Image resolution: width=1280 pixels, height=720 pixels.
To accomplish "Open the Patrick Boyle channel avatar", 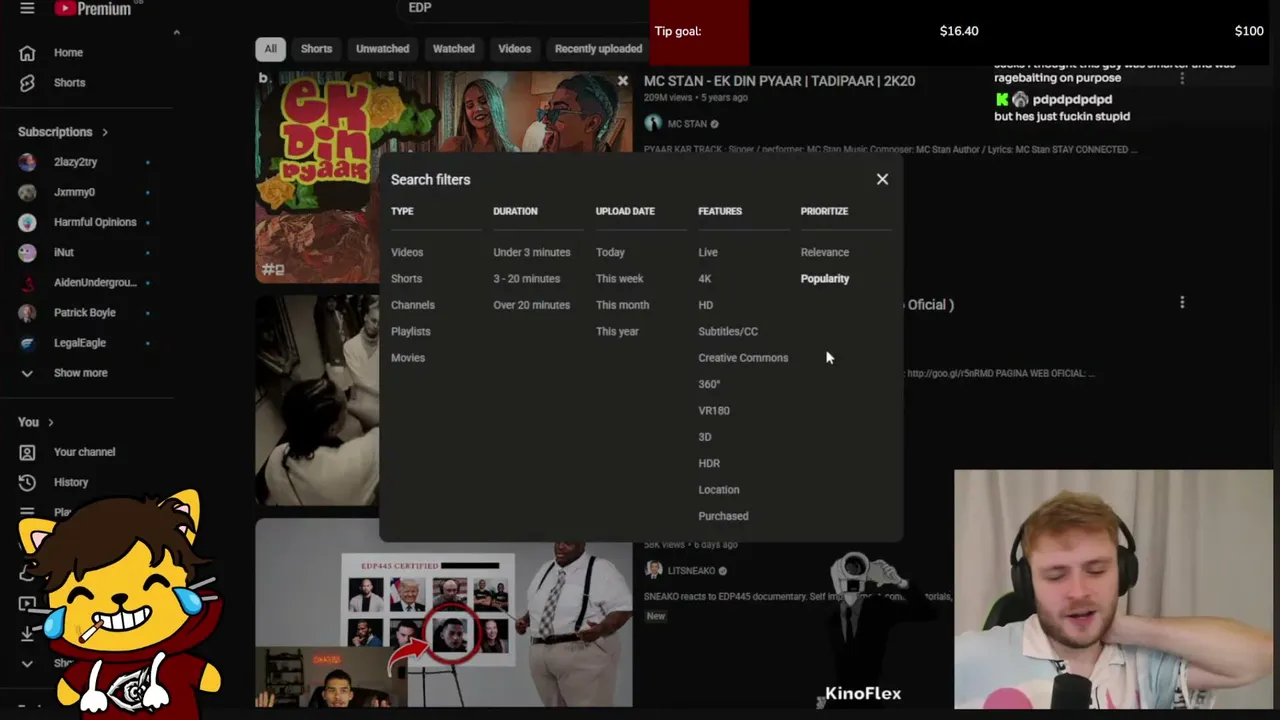I will click(x=27, y=312).
